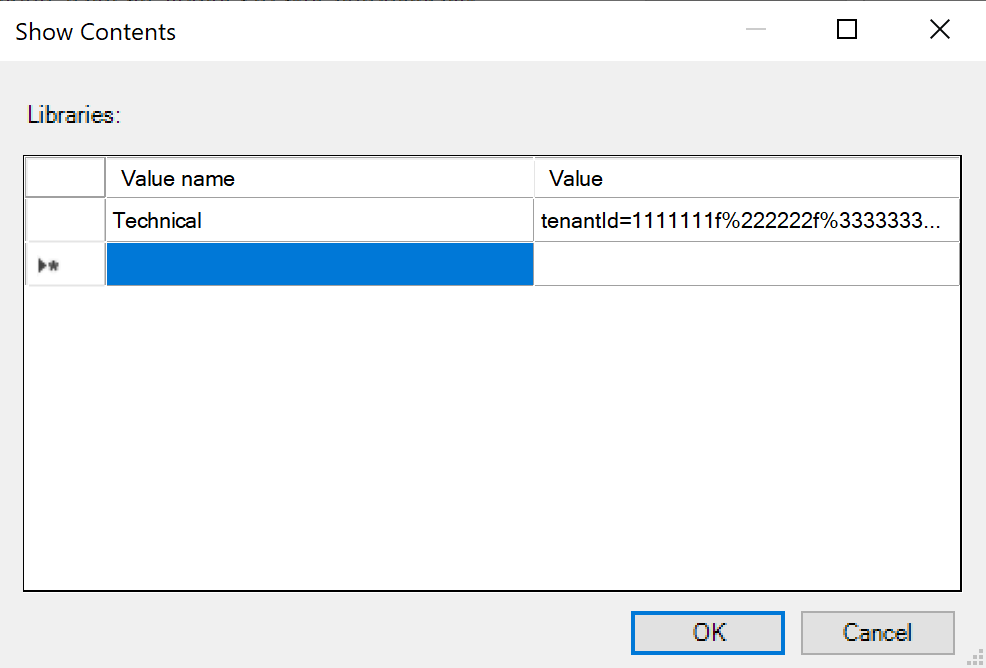Select the tenantId value cell
986x668 pixels.
(747, 220)
